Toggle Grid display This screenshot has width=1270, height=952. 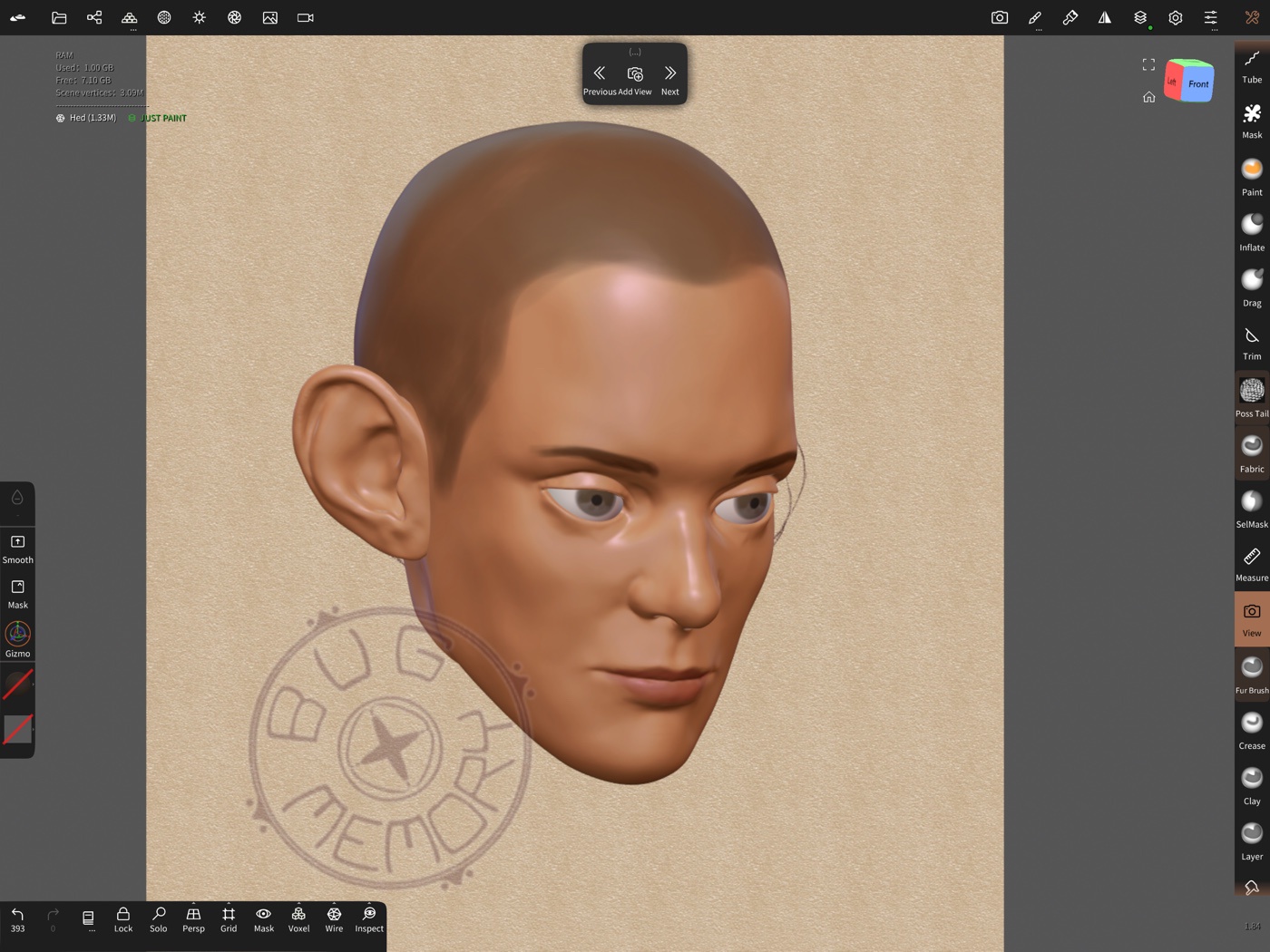point(229,919)
